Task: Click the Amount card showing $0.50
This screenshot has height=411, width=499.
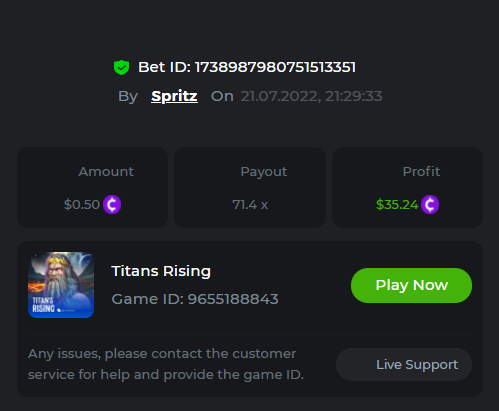Action: (x=92, y=187)
